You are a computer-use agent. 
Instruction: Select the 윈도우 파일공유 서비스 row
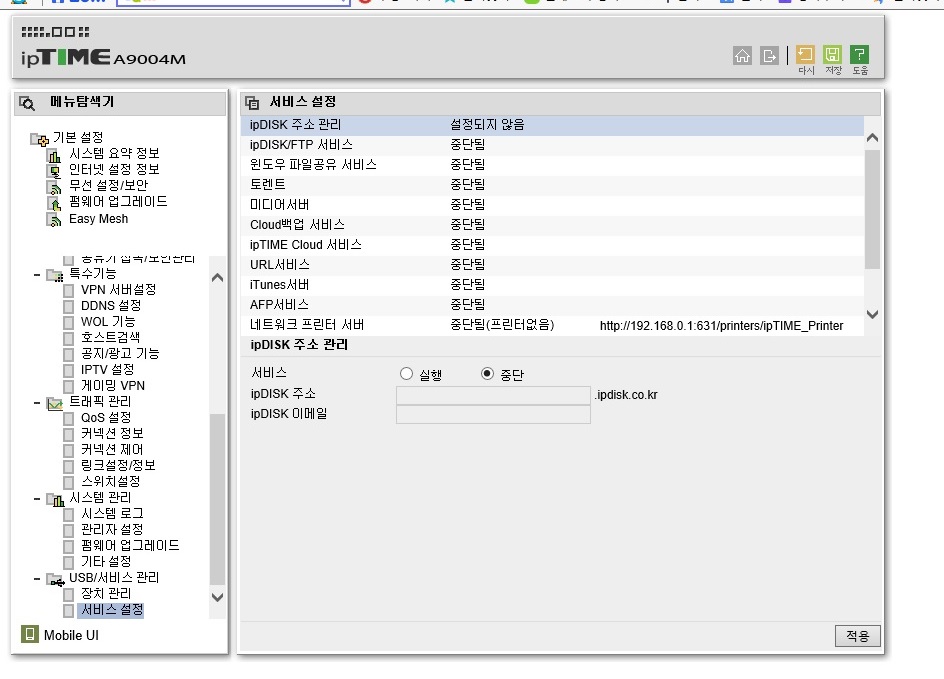tap(552, 165)
